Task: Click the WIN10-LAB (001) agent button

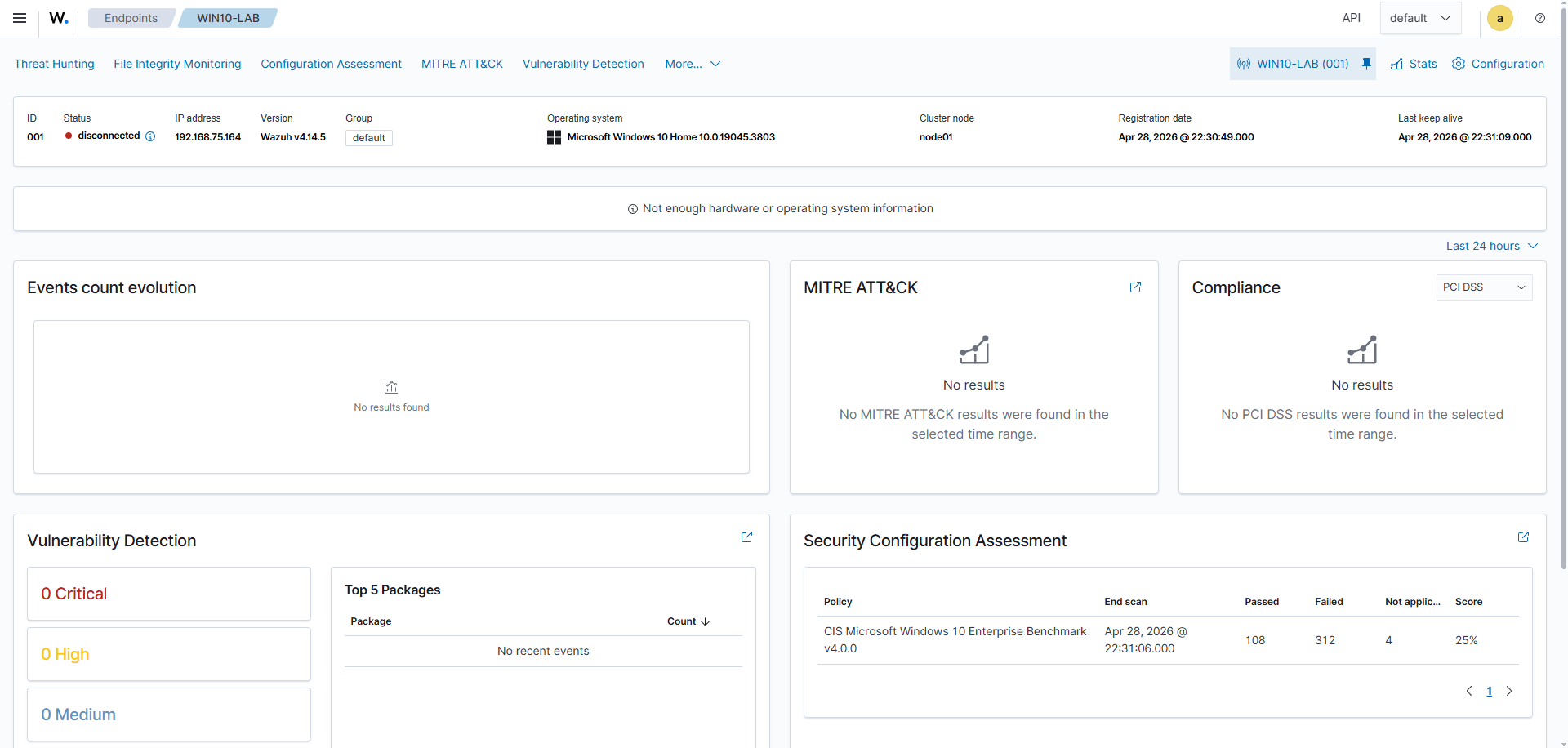Action: point(1303,64)
